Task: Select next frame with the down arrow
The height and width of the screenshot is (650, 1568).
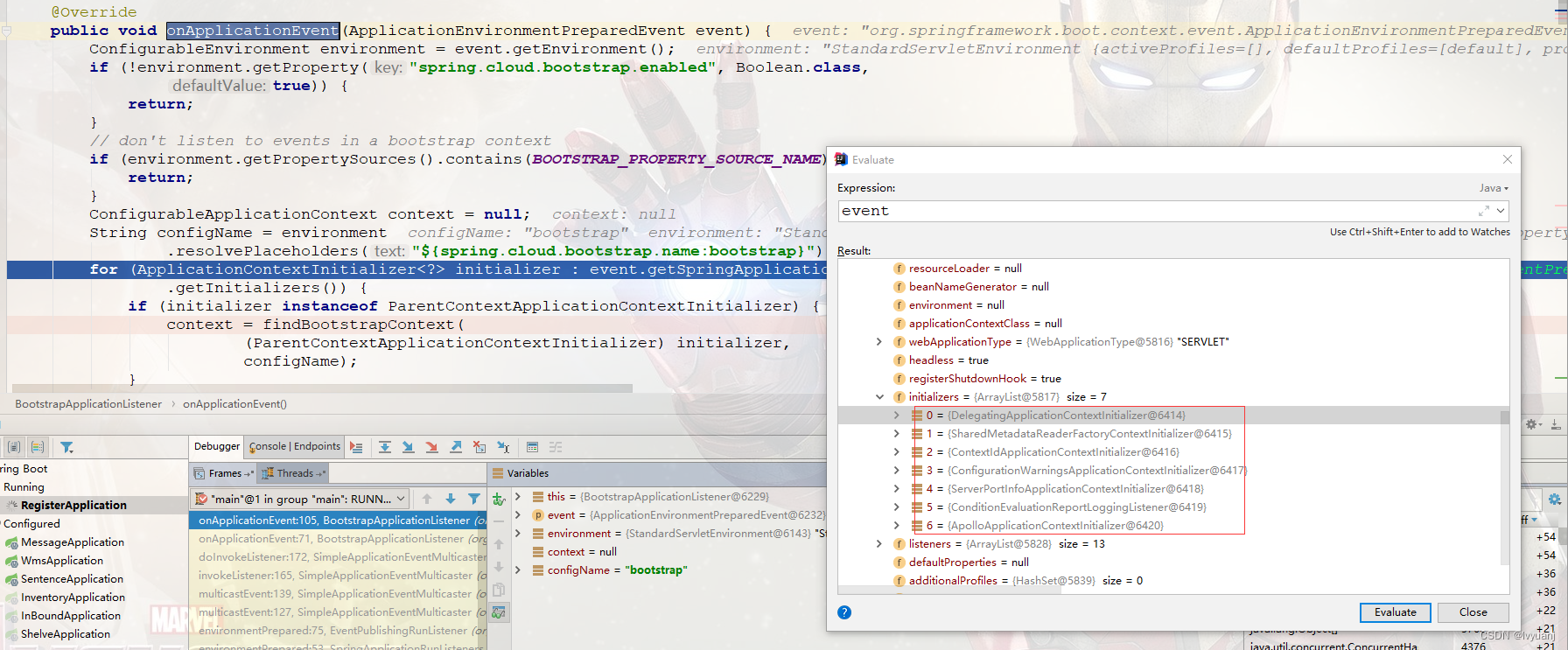Action: (451, 499)
